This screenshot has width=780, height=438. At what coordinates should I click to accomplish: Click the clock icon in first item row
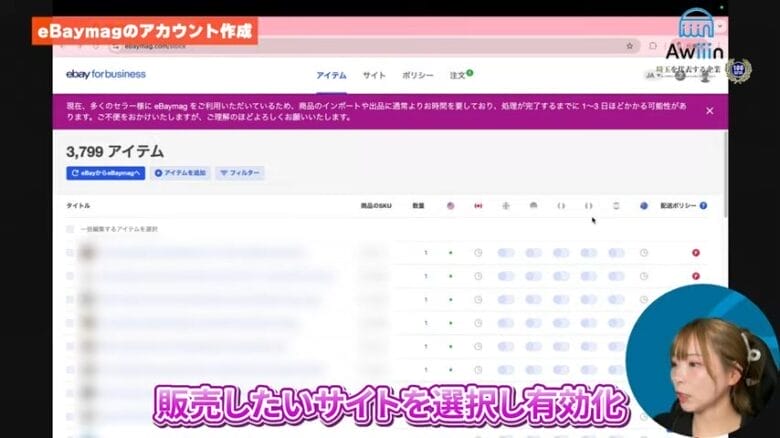point(478,252)
